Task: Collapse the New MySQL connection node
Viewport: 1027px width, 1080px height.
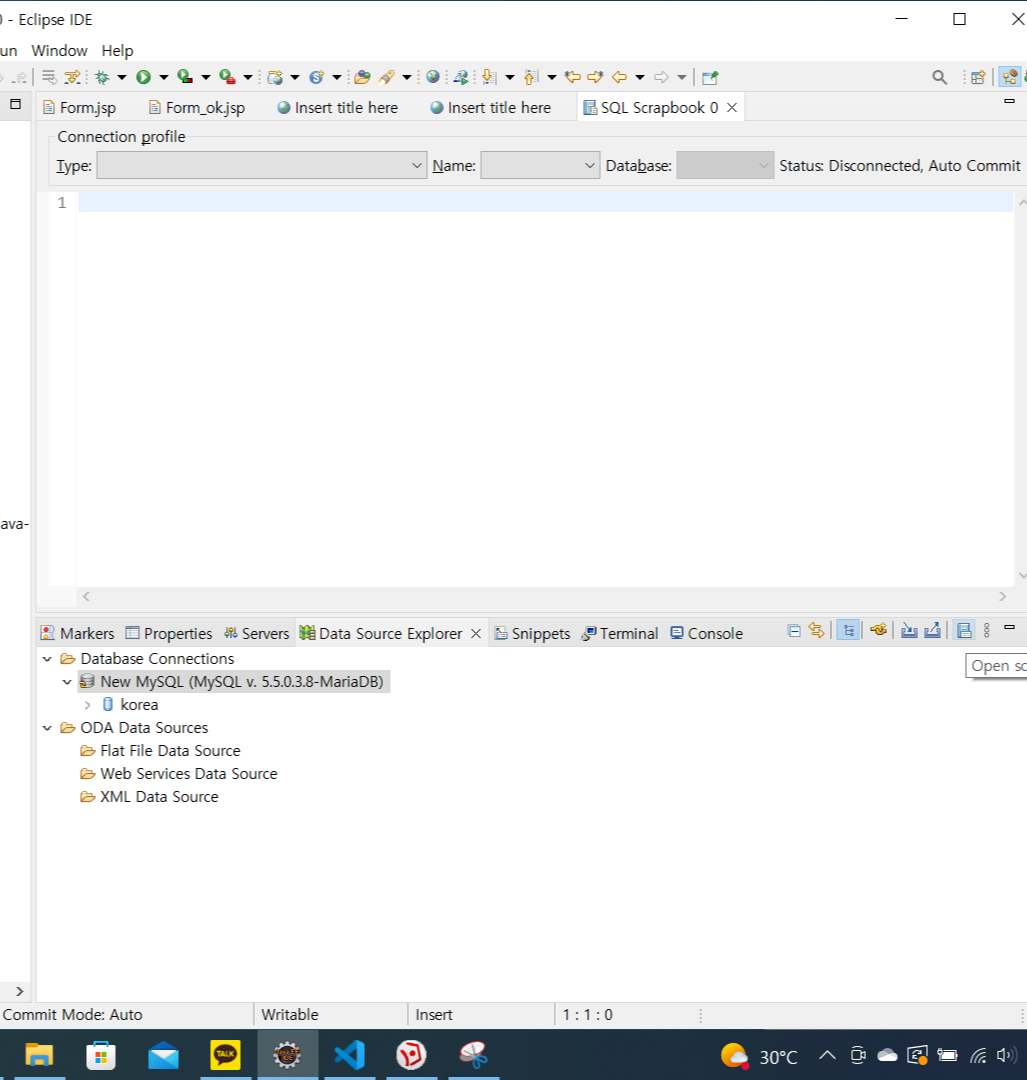Action: point(67,682)
